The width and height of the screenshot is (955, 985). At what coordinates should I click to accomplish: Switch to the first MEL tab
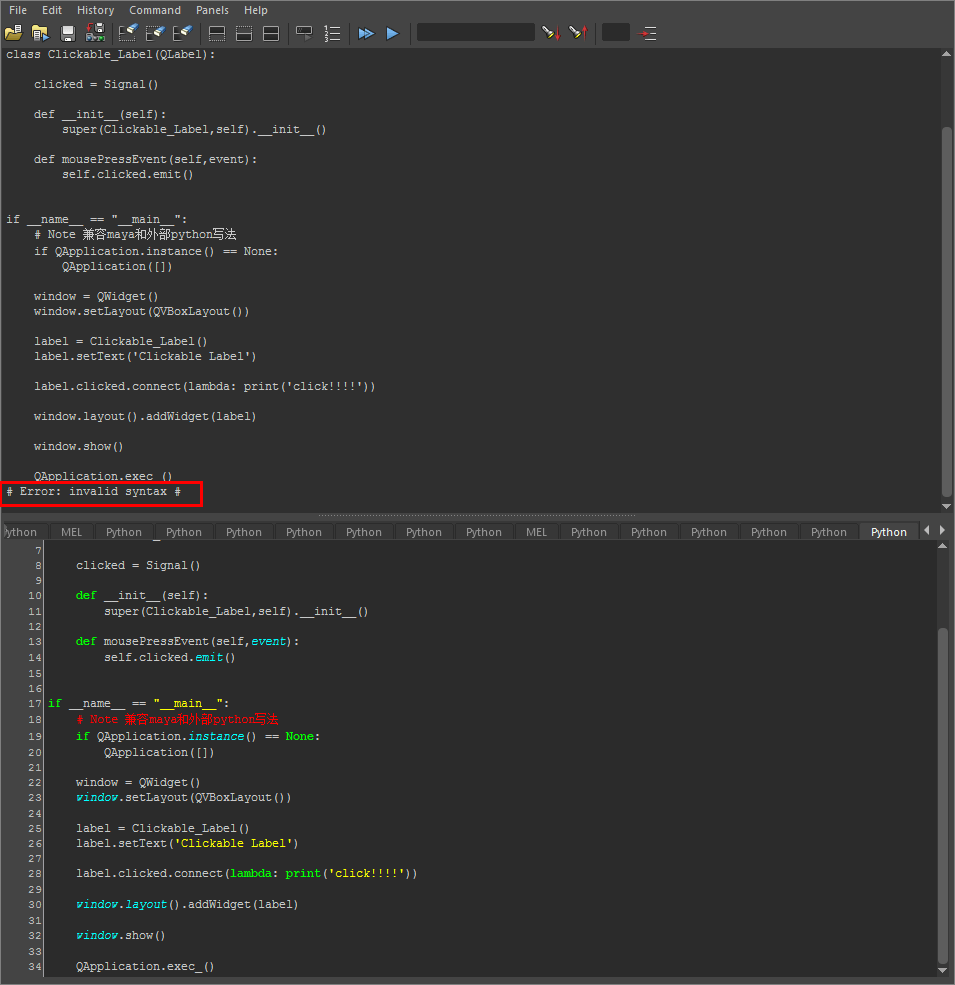pyautogui.click(x=71, y=531)
